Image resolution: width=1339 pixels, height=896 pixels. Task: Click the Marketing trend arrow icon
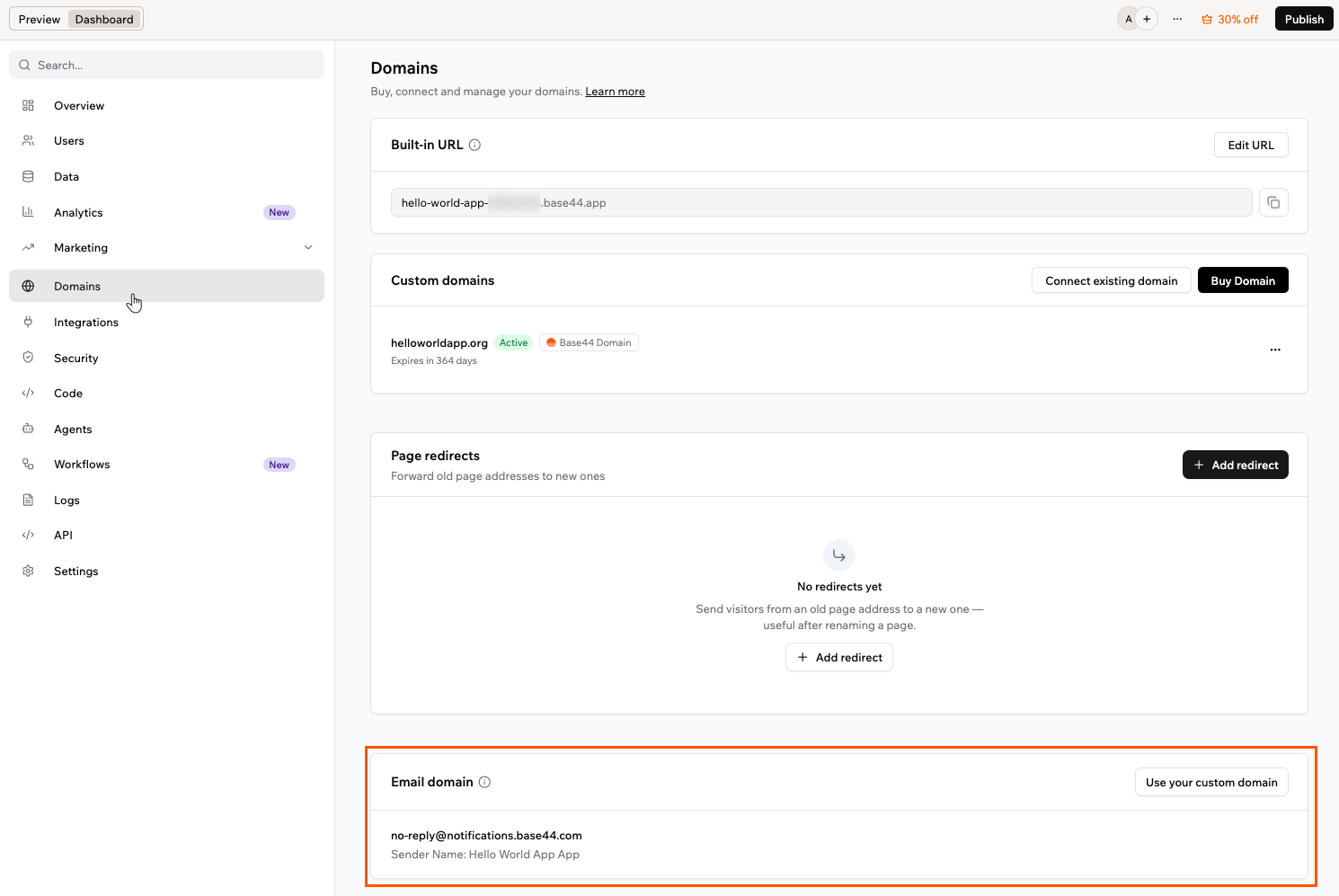28,247
